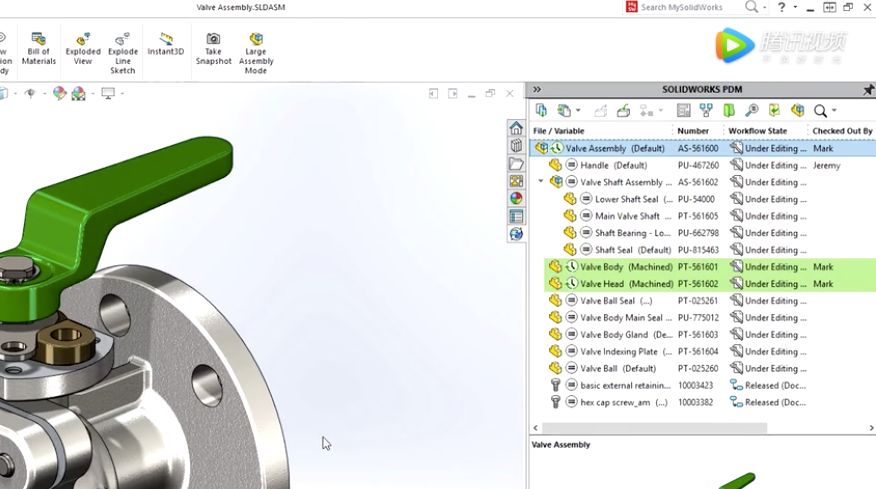
Task: Click green book icon in PDM toolbar
Action: [729, 111]
